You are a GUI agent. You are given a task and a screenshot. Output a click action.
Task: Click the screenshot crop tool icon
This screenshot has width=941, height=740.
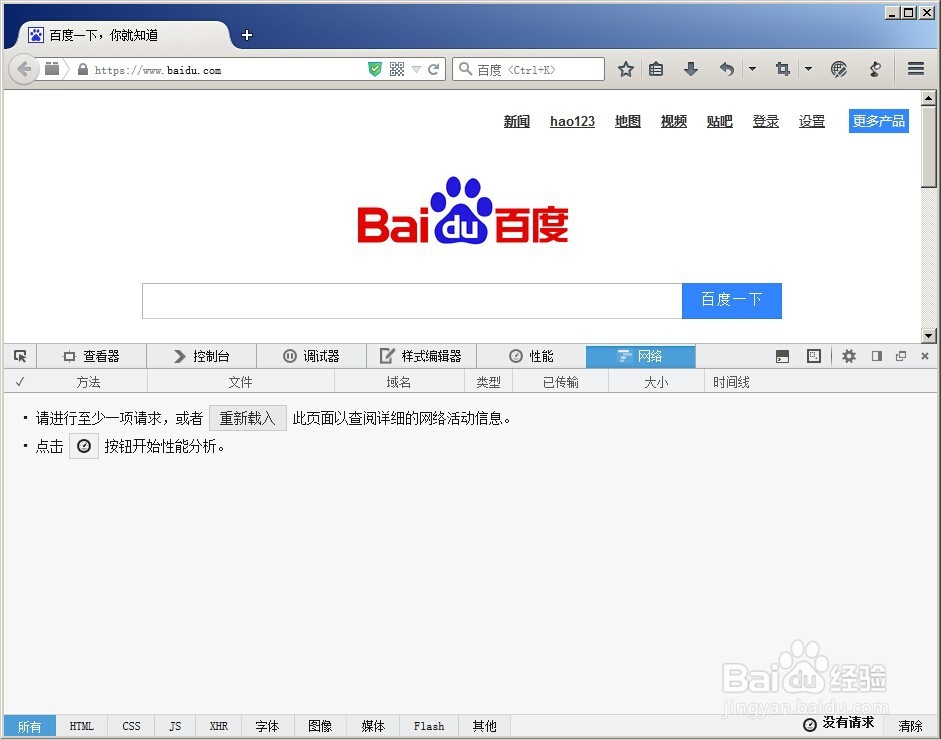pos(783,70)
